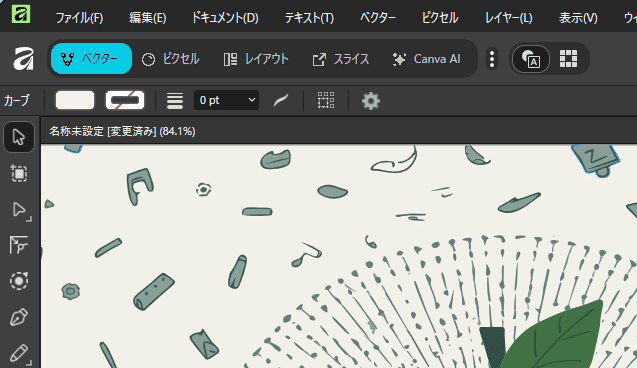The height and width of the screenshot is (368, 637).
Task: Open the fill color swatch
Action: (x=75, y=100)
